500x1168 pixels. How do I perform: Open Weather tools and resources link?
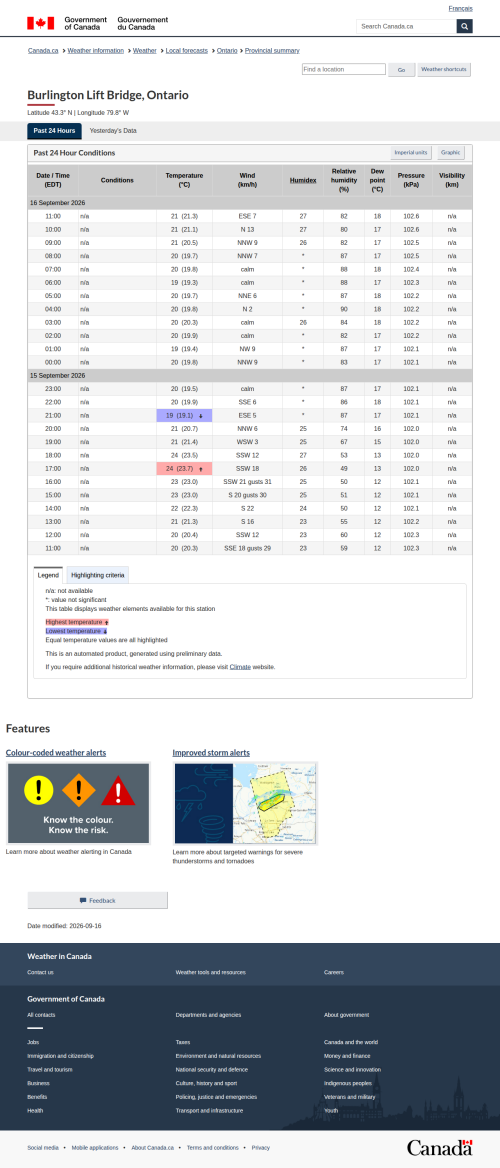click(210, 972)
